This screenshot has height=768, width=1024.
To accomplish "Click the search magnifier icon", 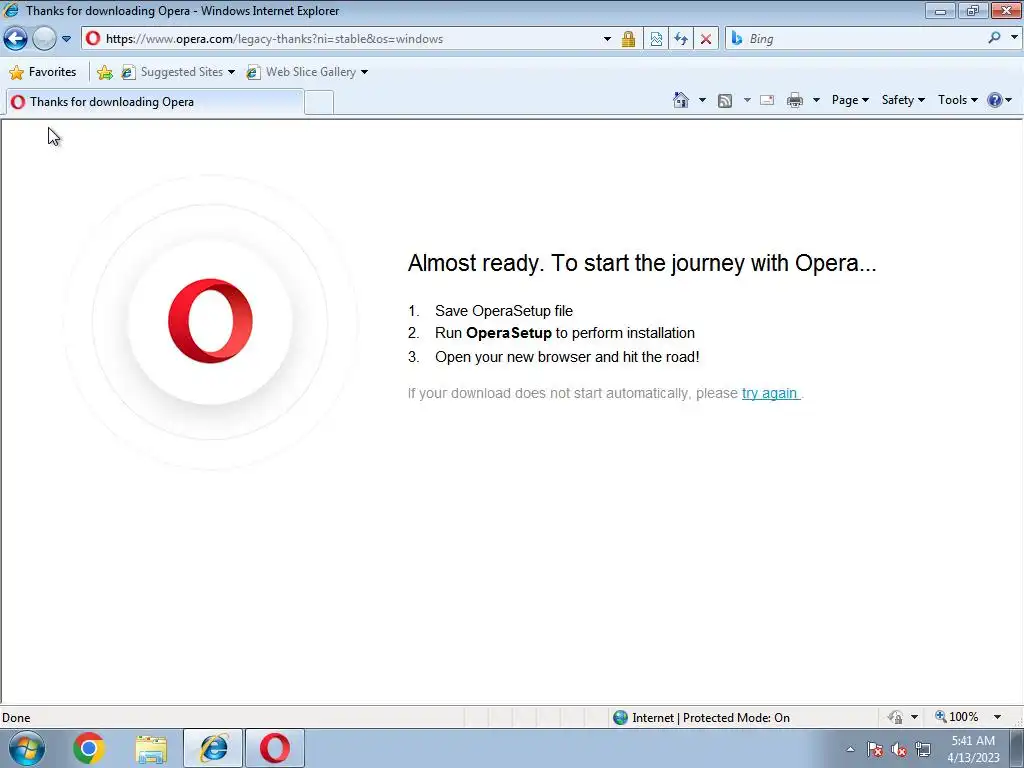I will pos(995,38).
